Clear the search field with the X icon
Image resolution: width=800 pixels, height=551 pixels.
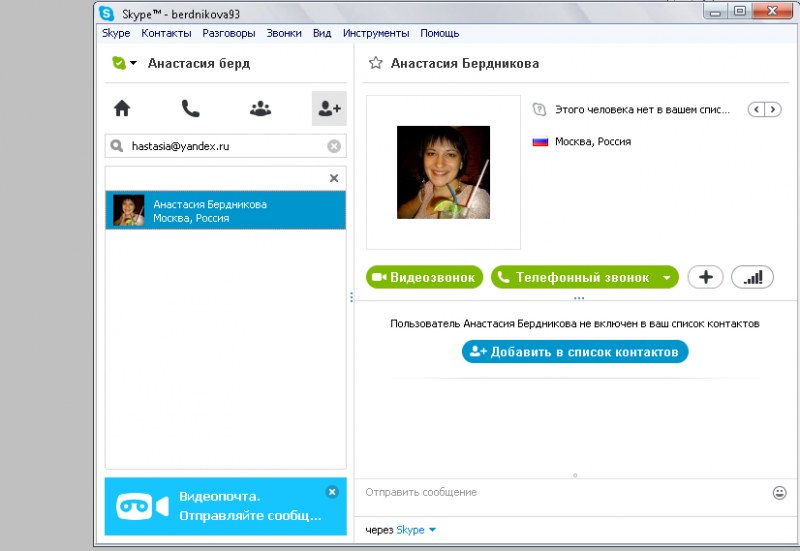pyautogui.click(x=334, y=146)
